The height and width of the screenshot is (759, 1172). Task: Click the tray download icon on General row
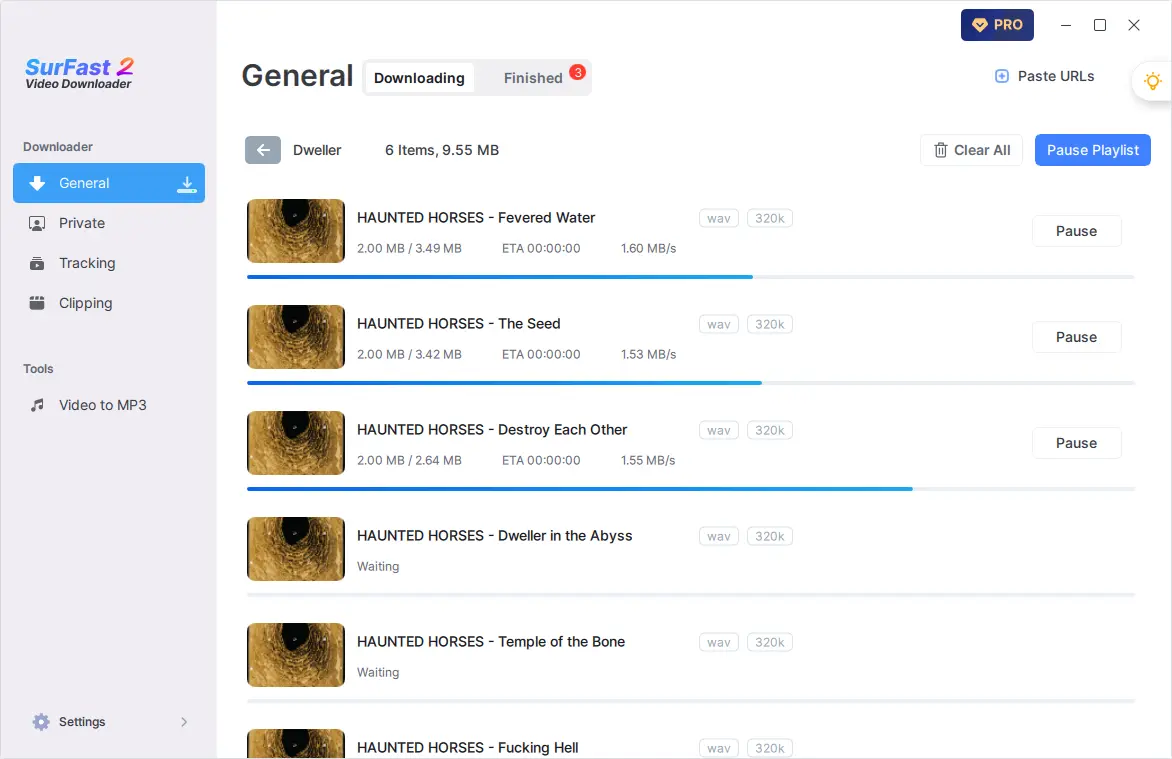point(187,184)
